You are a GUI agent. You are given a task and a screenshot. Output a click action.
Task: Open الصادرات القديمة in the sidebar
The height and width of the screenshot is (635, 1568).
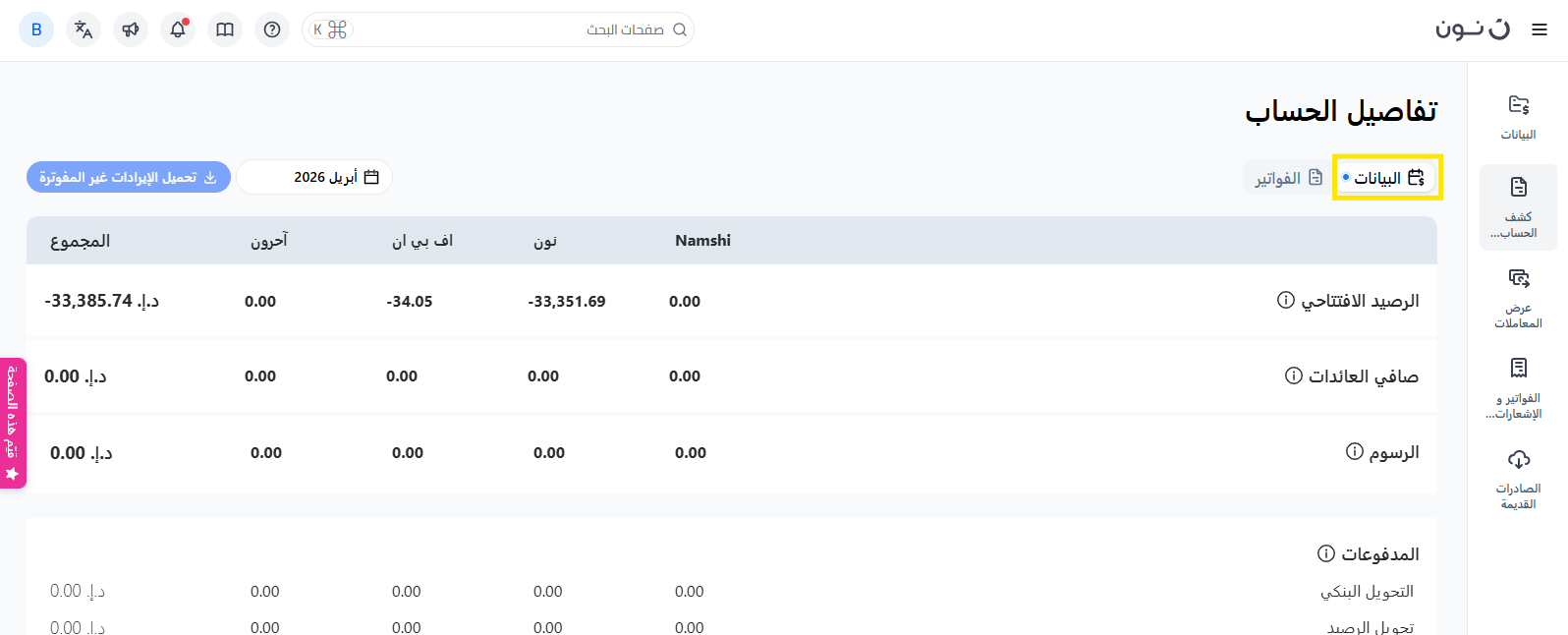(x=1518, y=479)
